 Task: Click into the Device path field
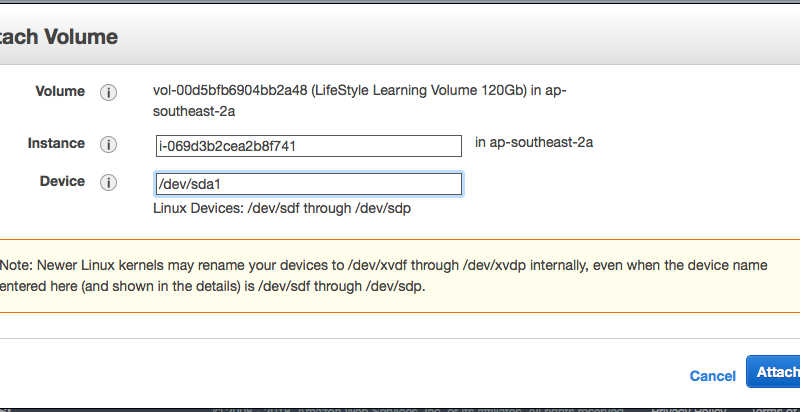(309, 184)
